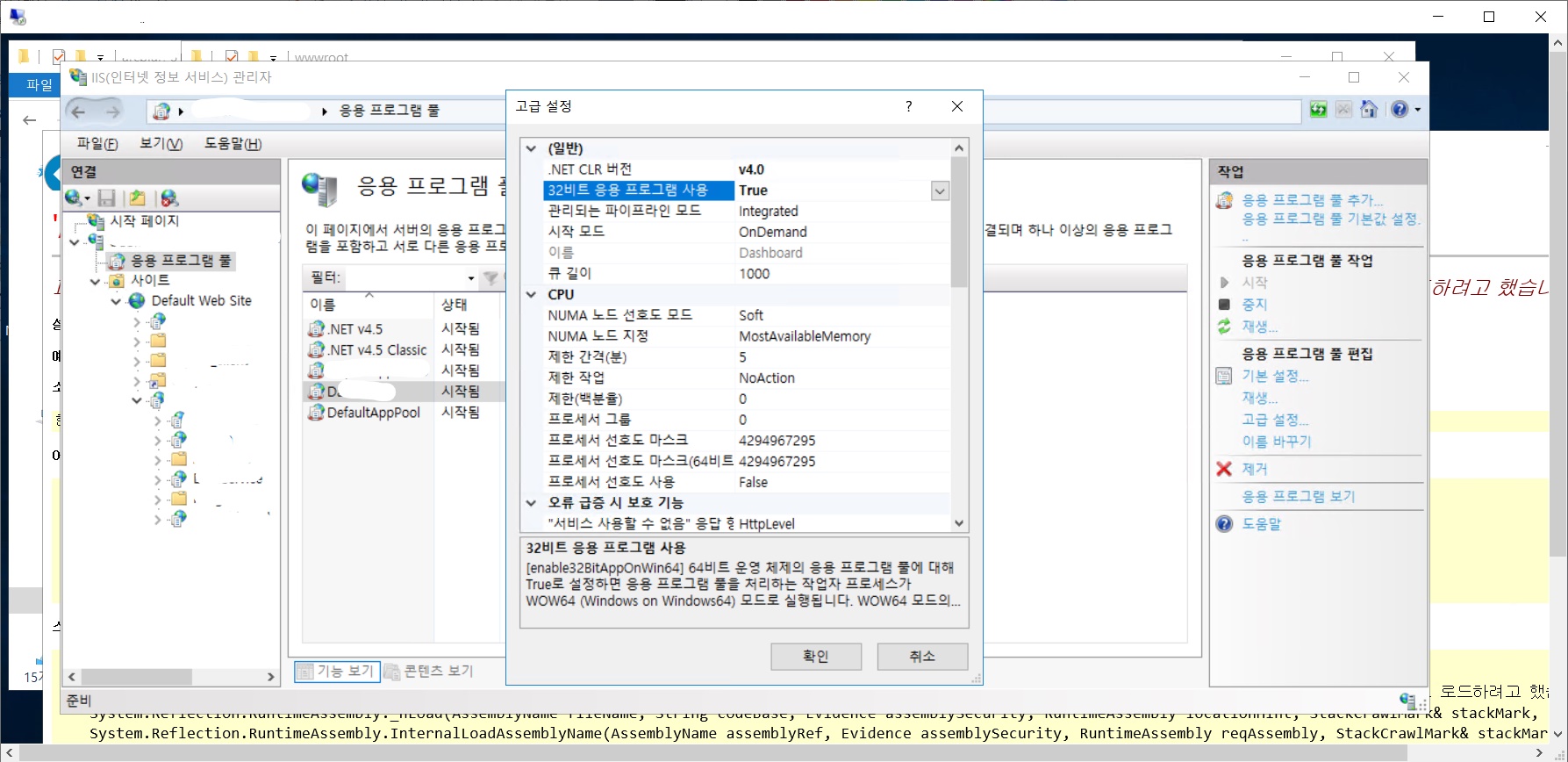The height and width of the screenshot is (762, 1568).
Task: Click the green 재생 recycle arrows icon
Action: (x=1224, y=327)
